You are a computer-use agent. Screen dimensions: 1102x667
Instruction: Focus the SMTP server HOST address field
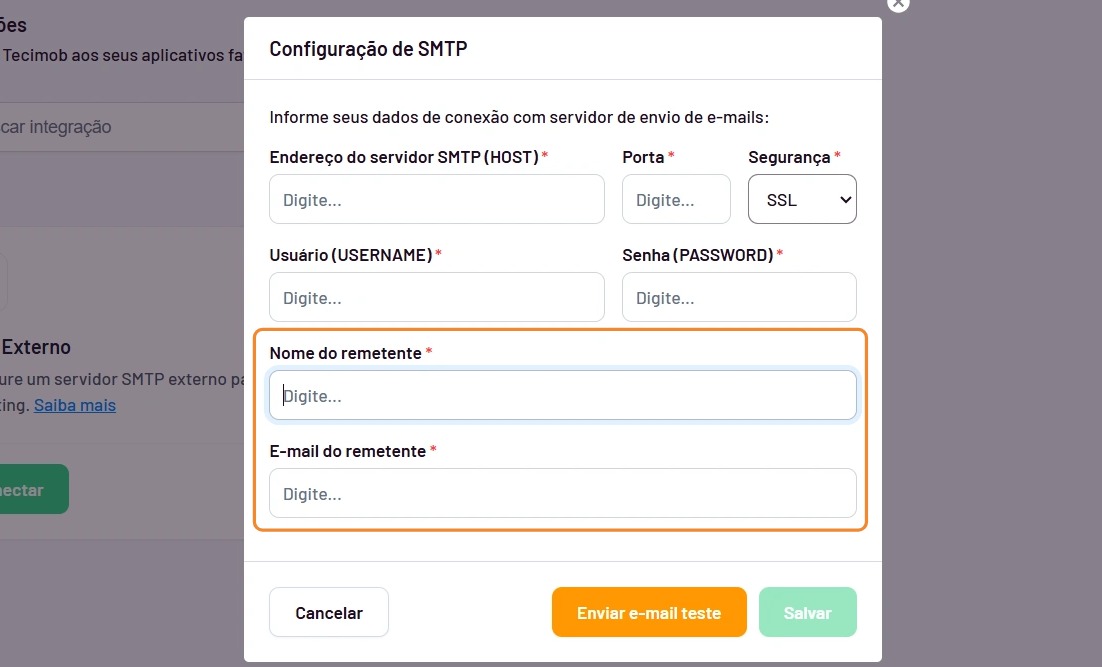tap(436, 200)
